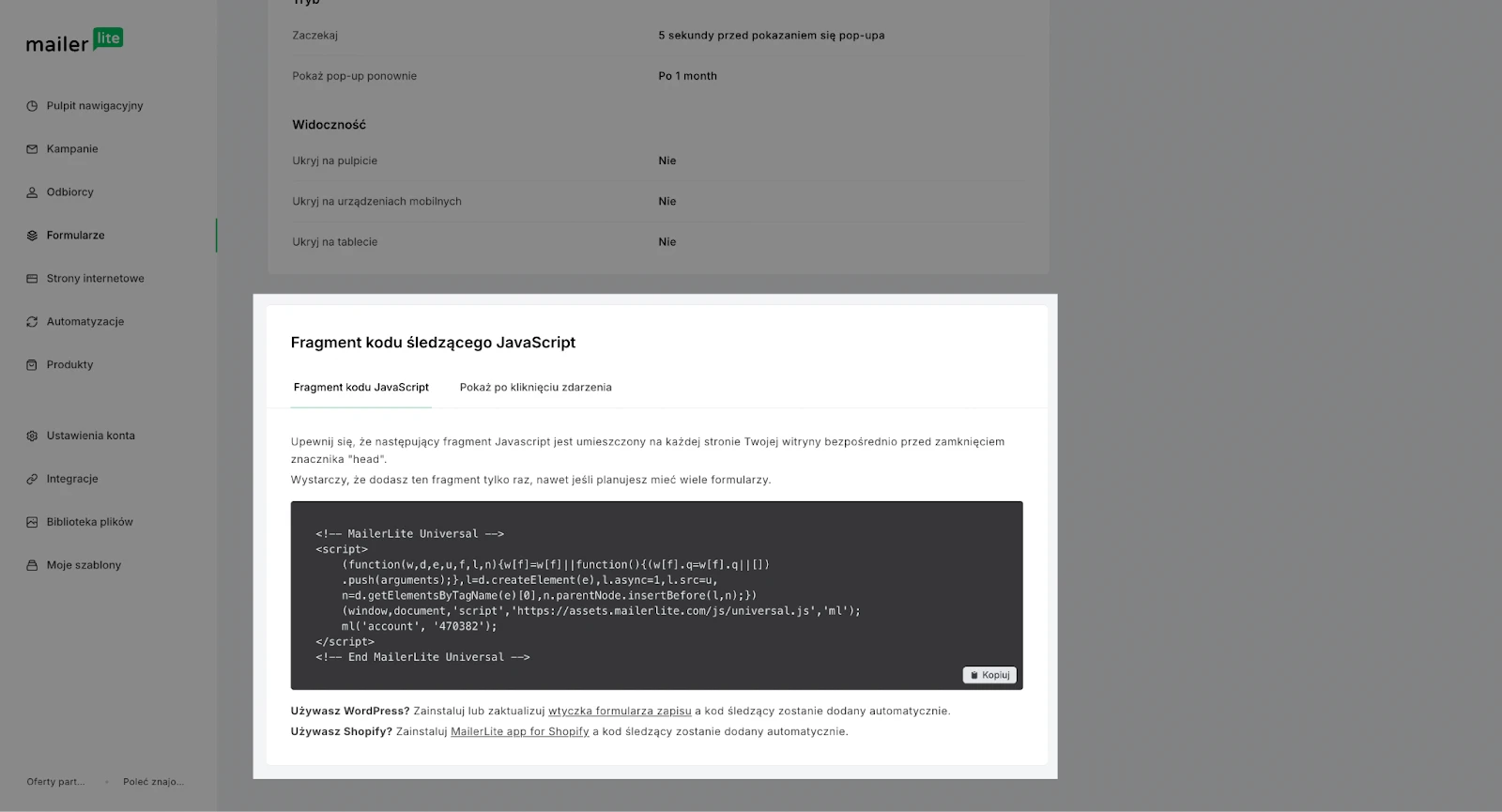Click the Kampanie envelope icon

[x=32, y=149]
